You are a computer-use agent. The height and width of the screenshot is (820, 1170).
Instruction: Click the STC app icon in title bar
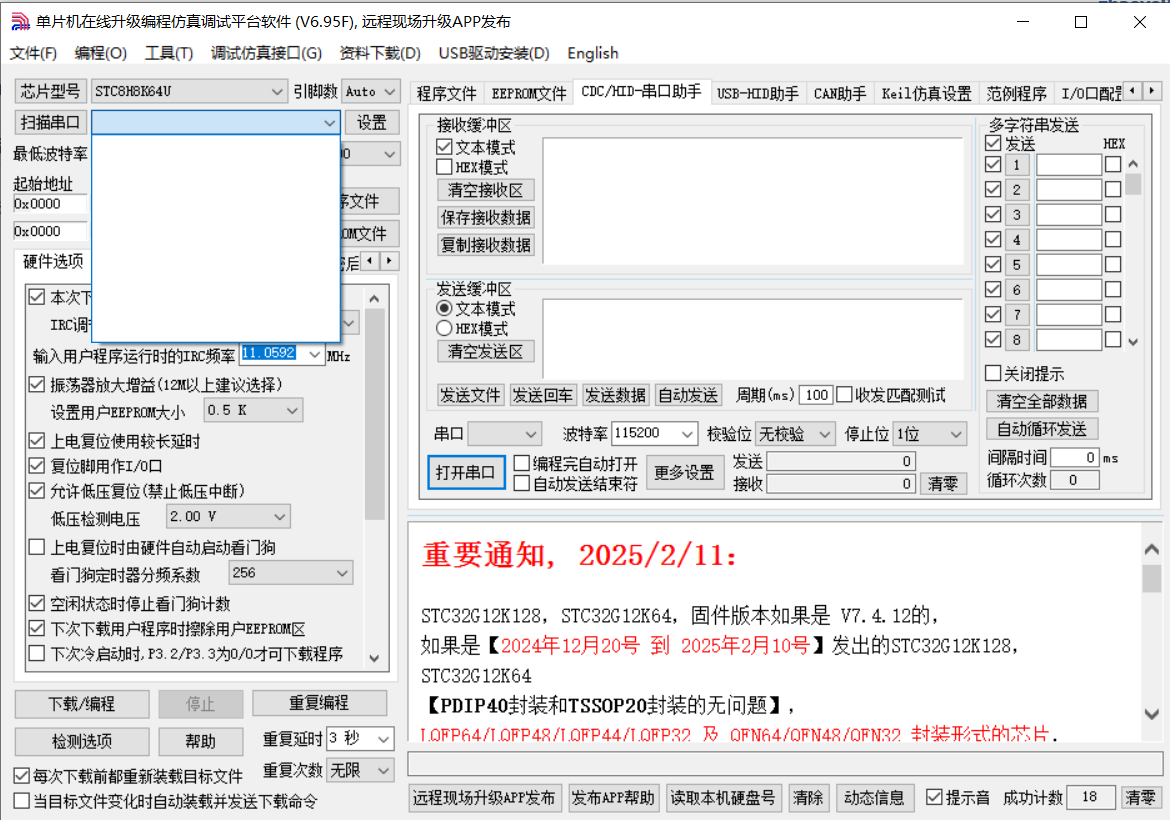click(x=20, y=22)
